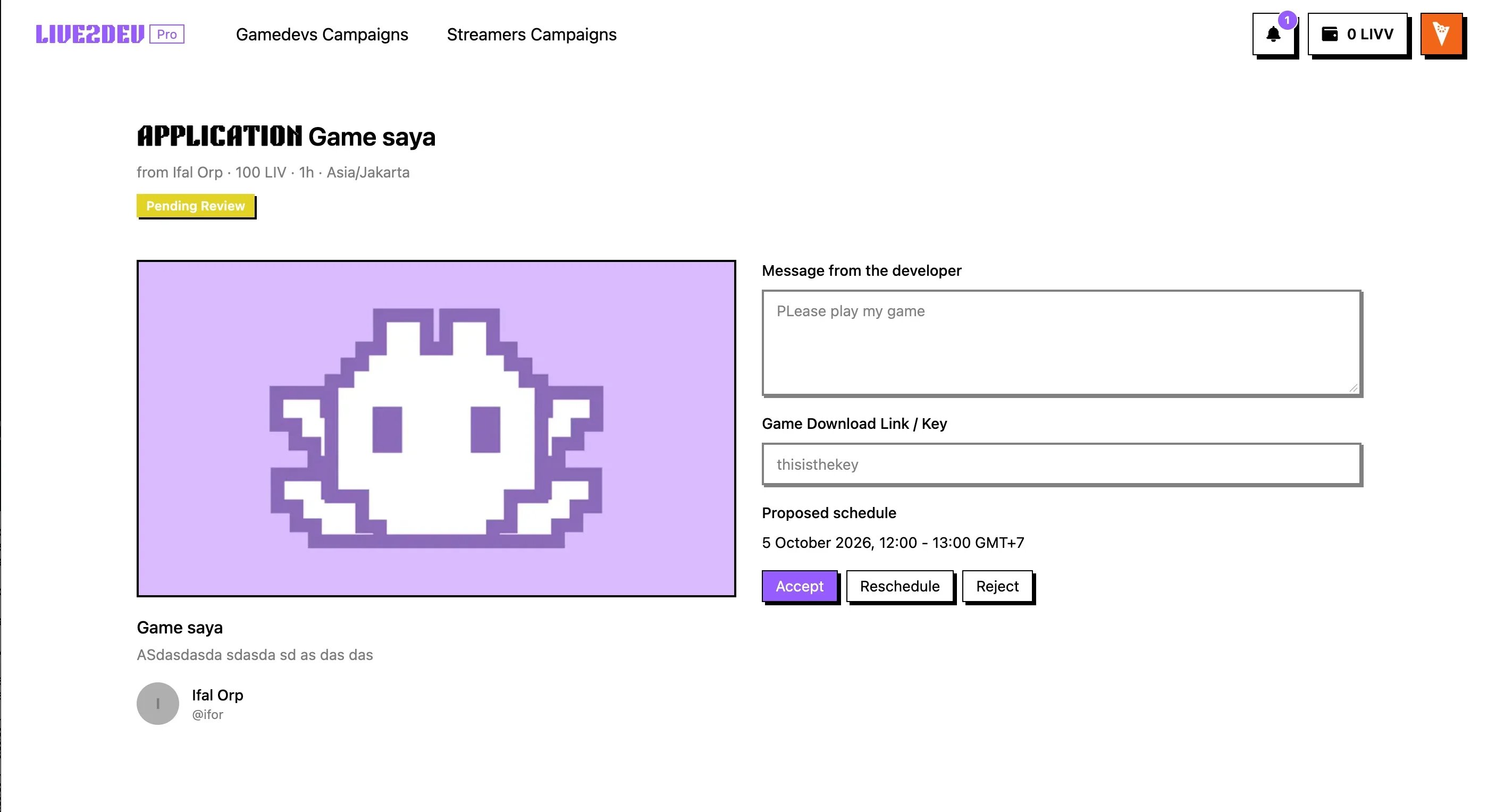
Task: Click the Game saya title below image
Action: [180, 628]
